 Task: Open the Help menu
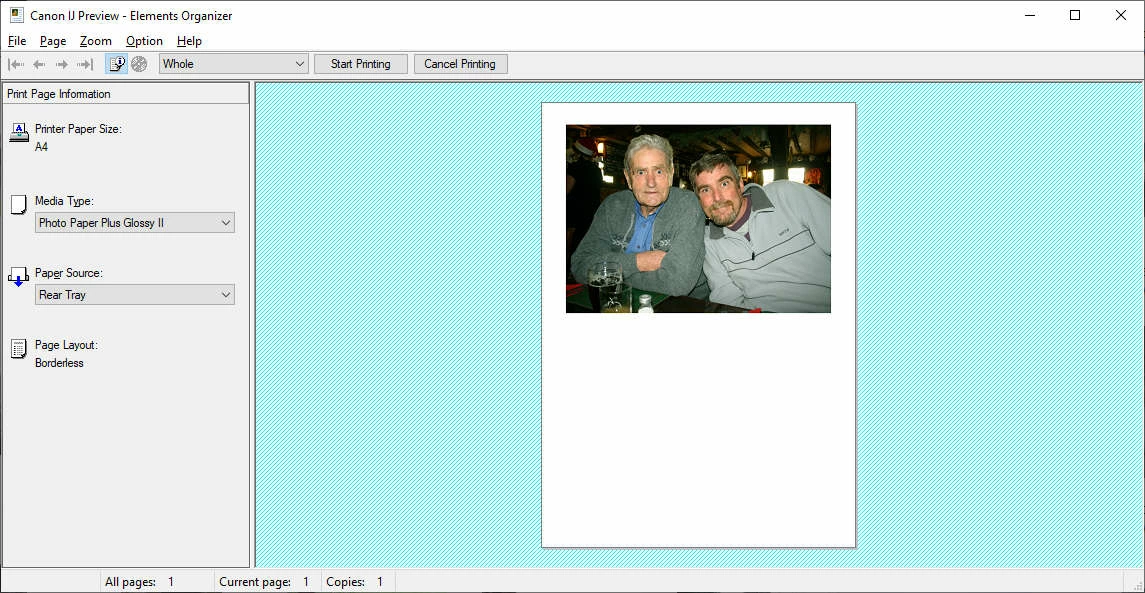[x=189, y=41]
